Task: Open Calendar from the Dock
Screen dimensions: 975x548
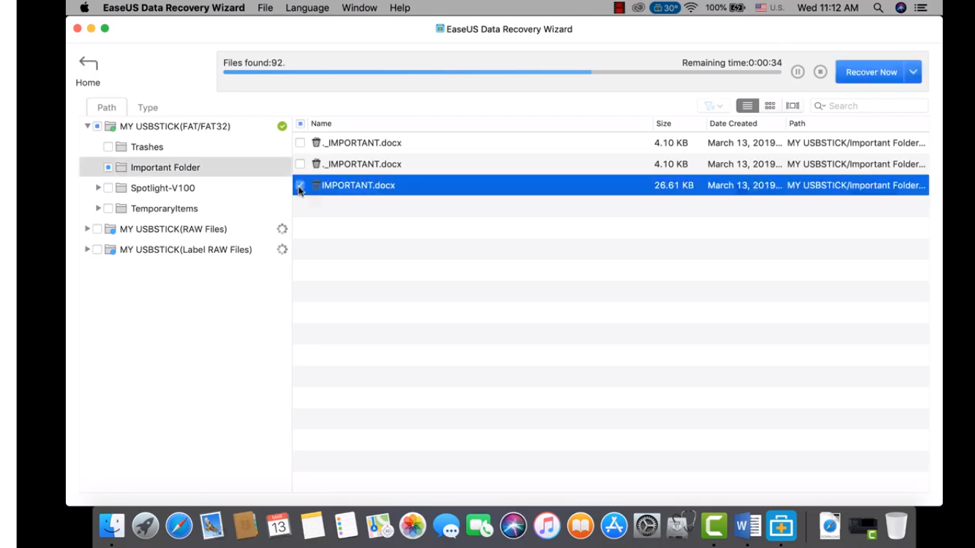Action: pyautogui.click(x=279, y=526)
